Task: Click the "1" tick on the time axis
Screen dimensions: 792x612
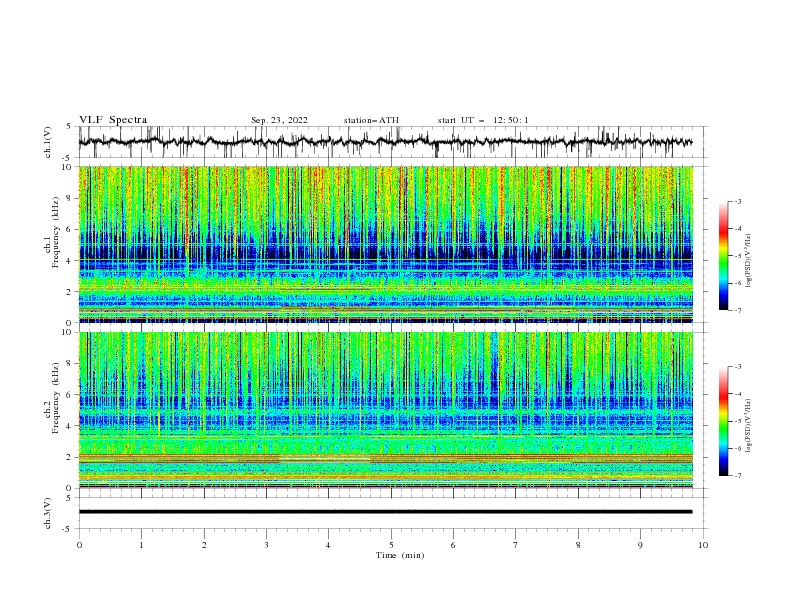Action: [141, 545]
